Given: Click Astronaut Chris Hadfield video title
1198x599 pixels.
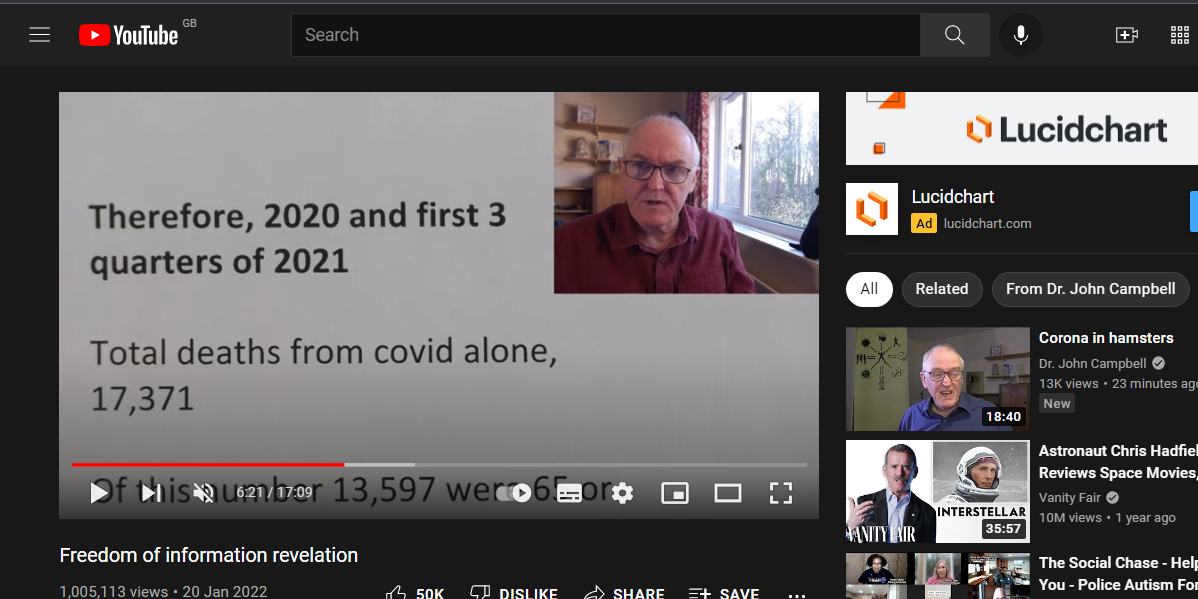Looking at the screenshot, I should point(1118,461).
